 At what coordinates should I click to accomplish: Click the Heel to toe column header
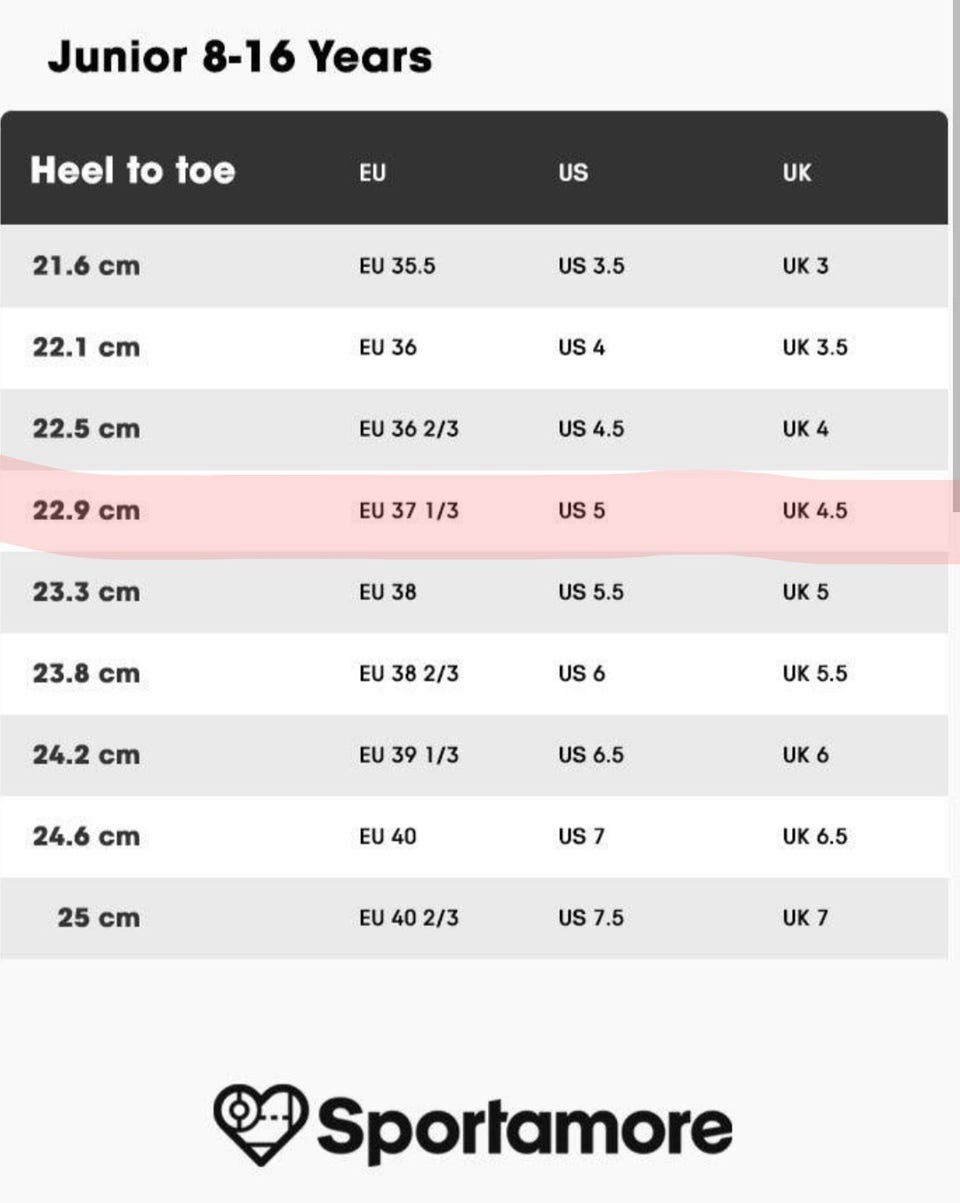(133, 171)
